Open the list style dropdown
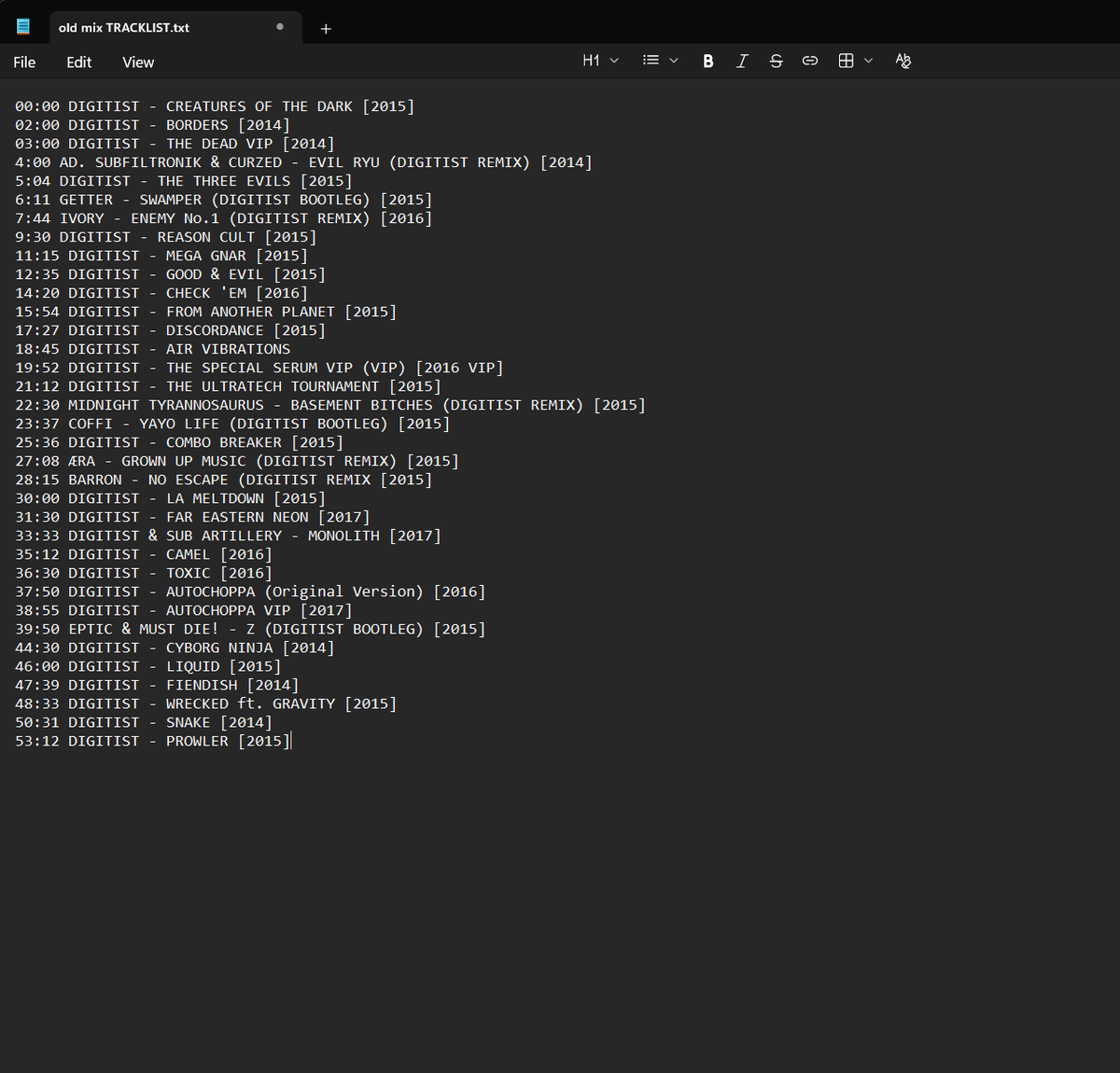Screen dimensions: 1120x1073 coord(660,61)
